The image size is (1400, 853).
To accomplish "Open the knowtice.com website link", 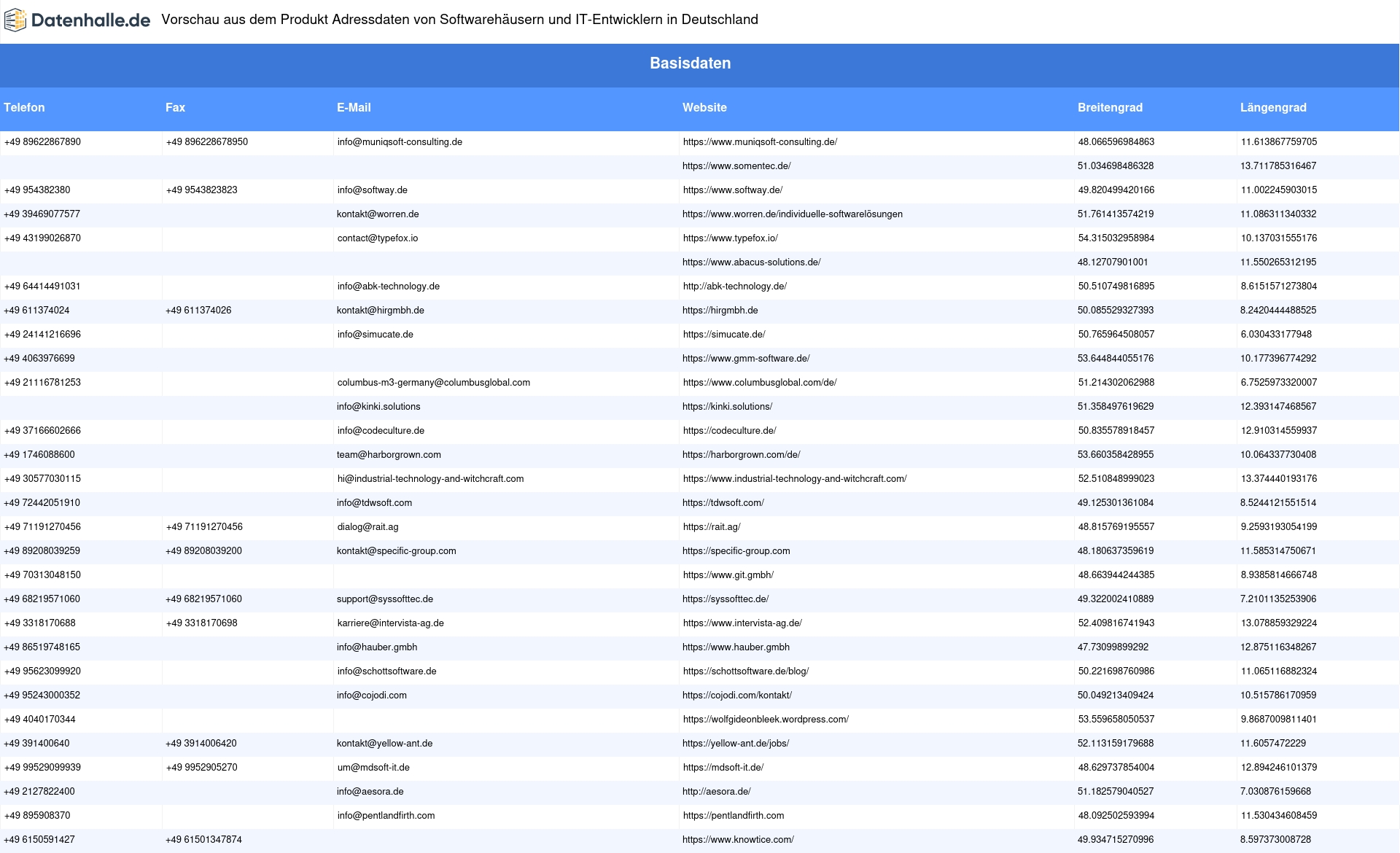I will click(x=738, y=840).
